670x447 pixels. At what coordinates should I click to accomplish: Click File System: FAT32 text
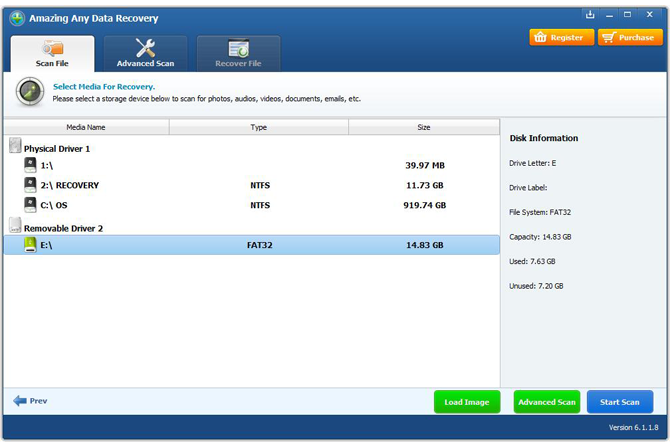540,212
